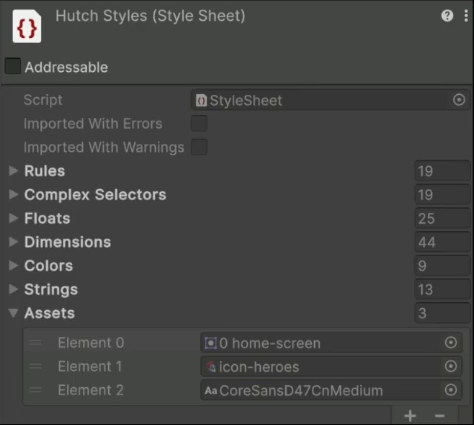Screen dimensions: 474x425
Task: Collapse the Assets foldout
Action: tap(13, 313)
